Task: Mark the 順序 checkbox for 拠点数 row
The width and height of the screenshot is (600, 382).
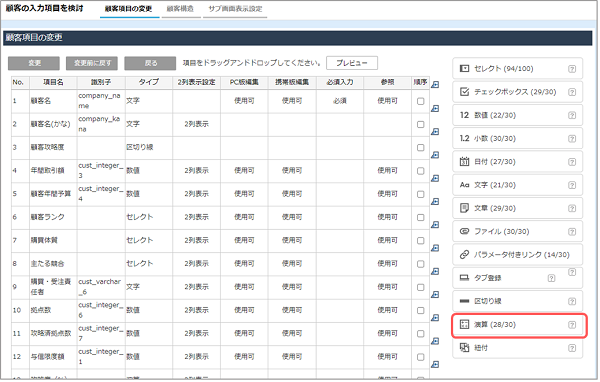Action: tap(421, 310)
